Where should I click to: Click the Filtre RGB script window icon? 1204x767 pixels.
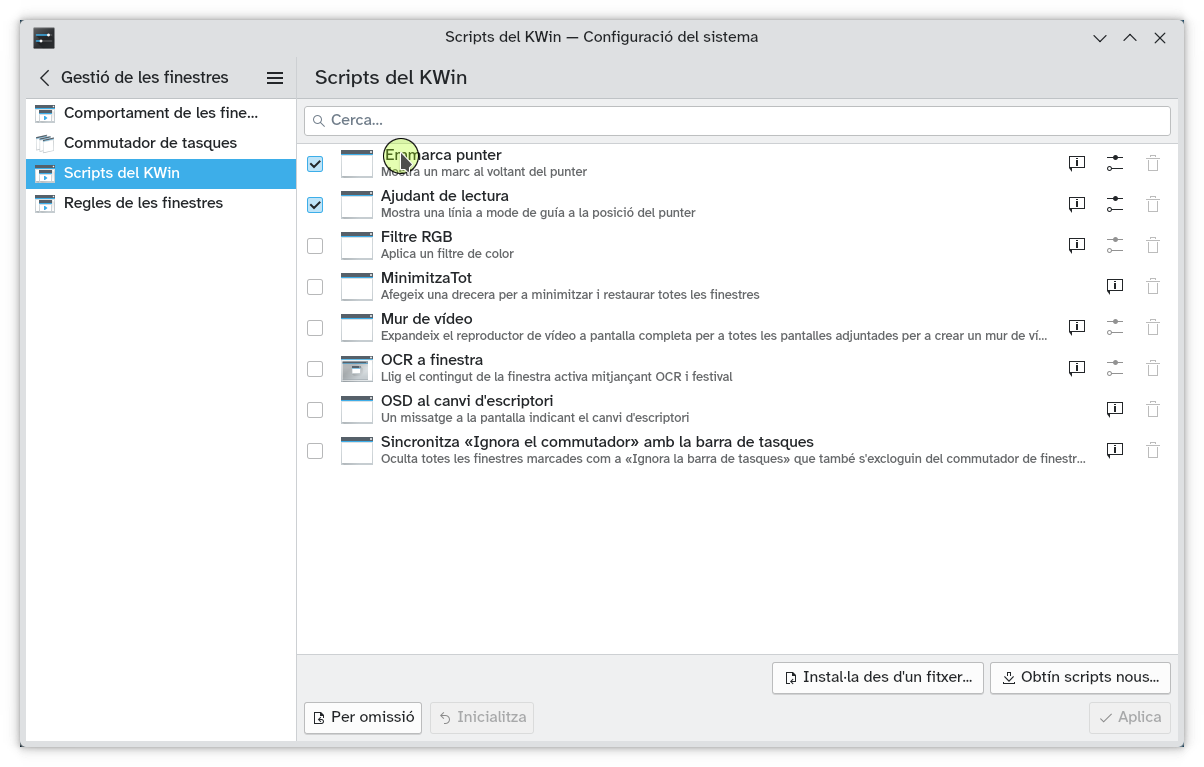click(x=357, y=245)
